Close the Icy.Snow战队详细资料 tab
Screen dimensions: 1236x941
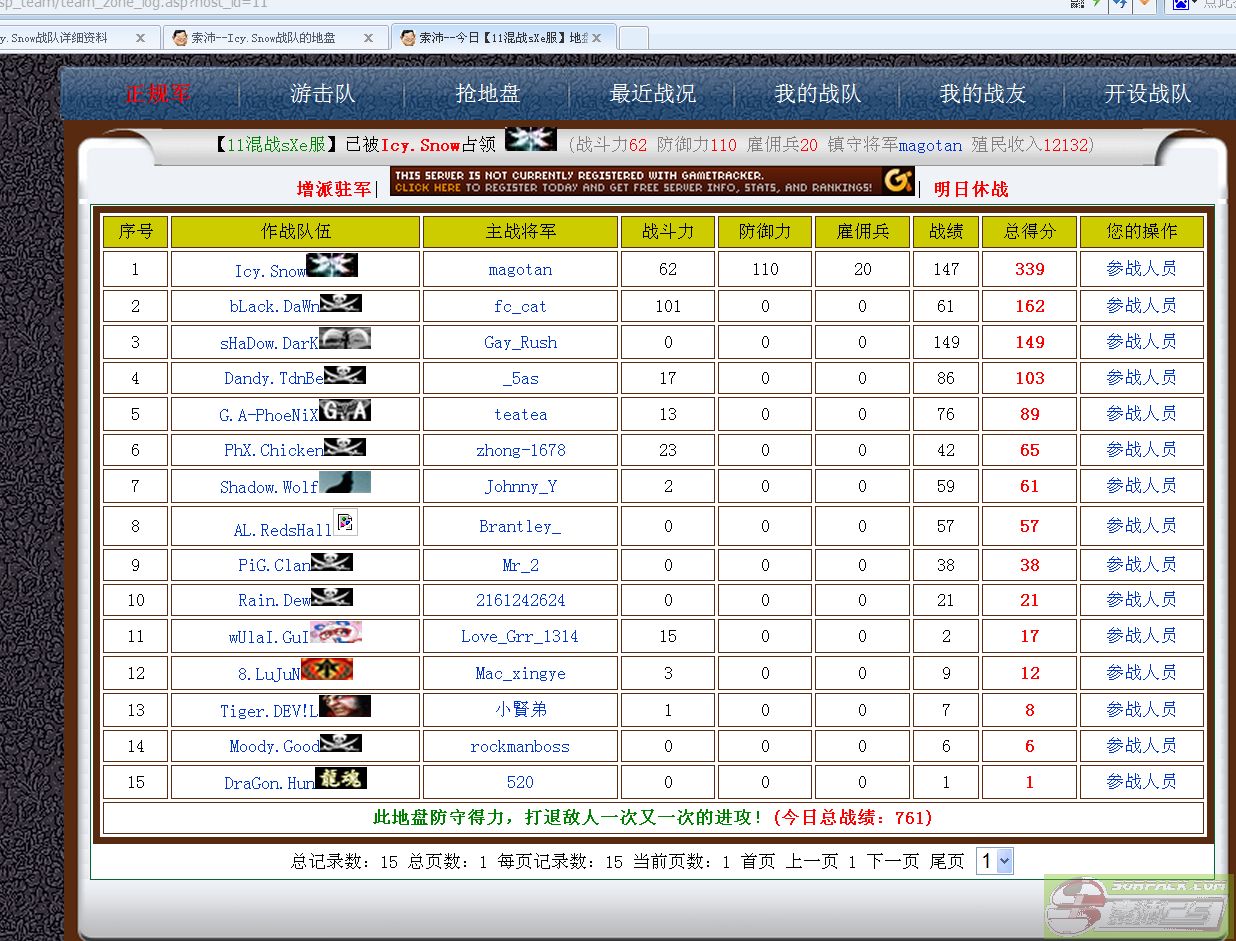pyautogui.click(x=140, y=38)
